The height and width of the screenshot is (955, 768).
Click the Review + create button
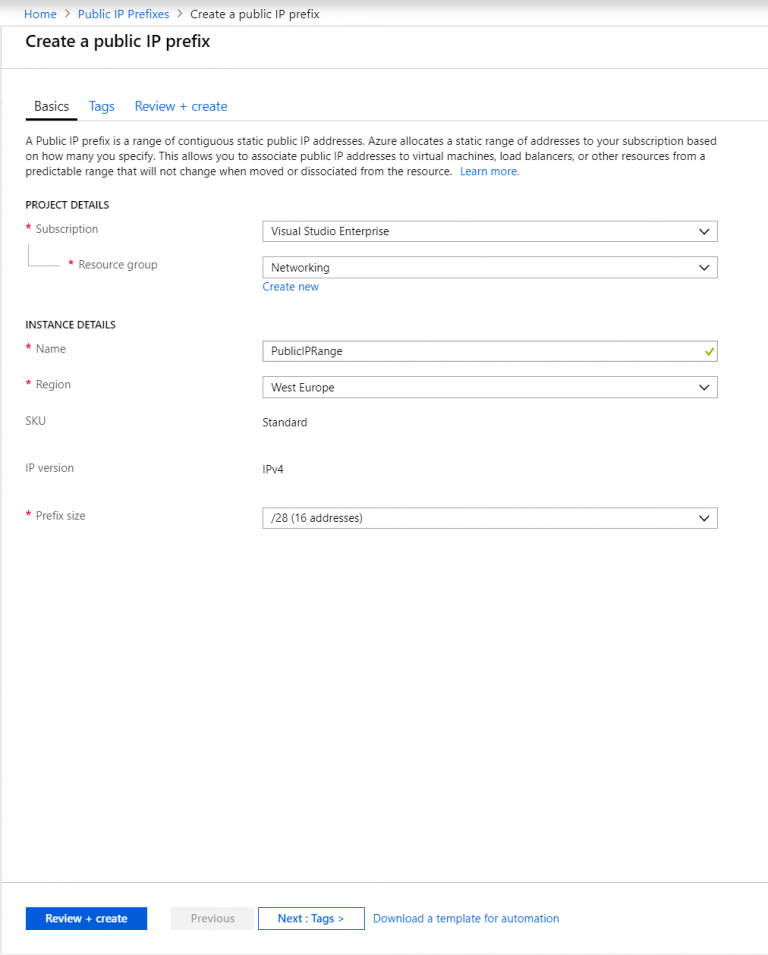[86, 918]
